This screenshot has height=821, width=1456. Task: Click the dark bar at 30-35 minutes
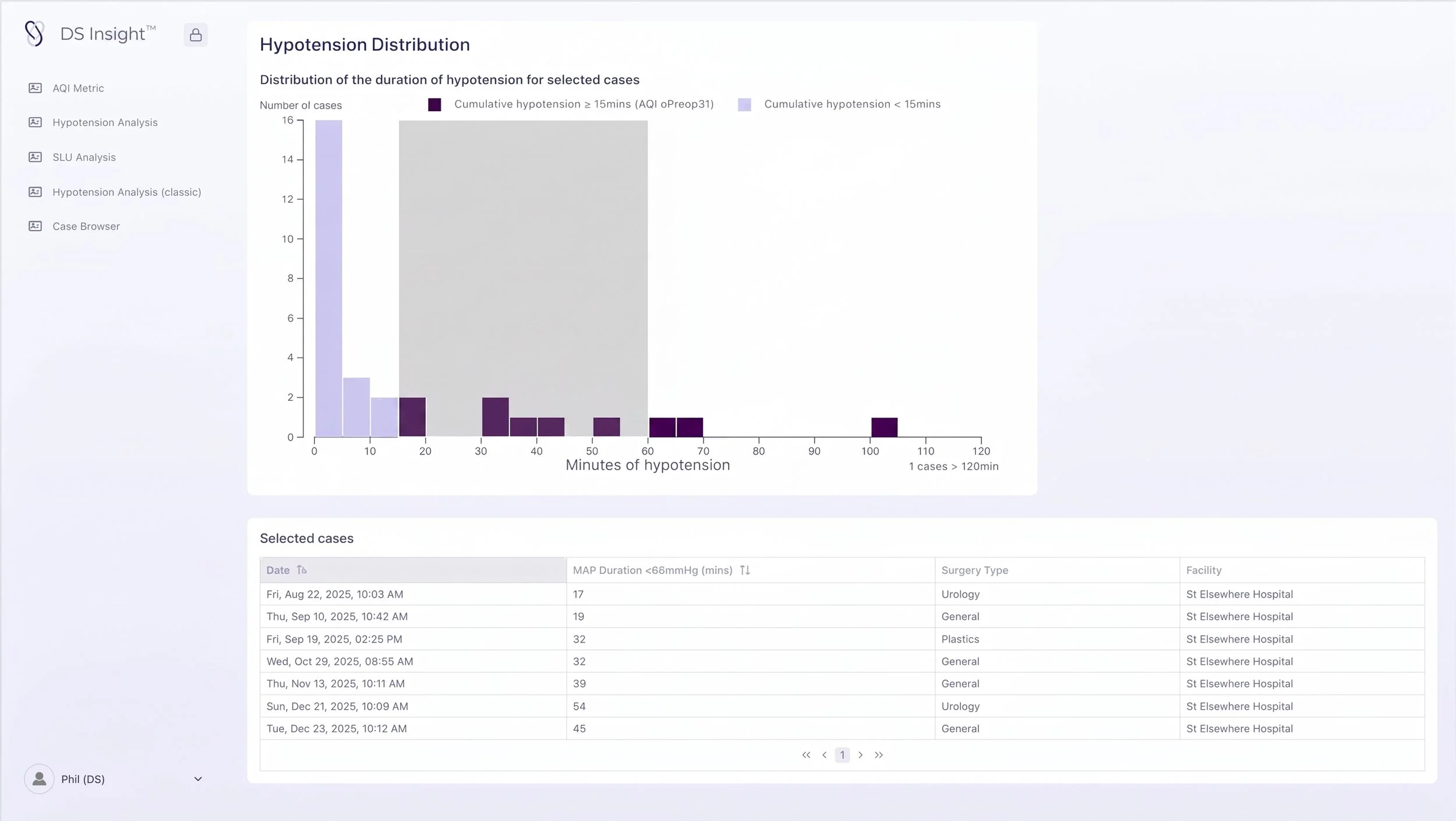point(495,417)
